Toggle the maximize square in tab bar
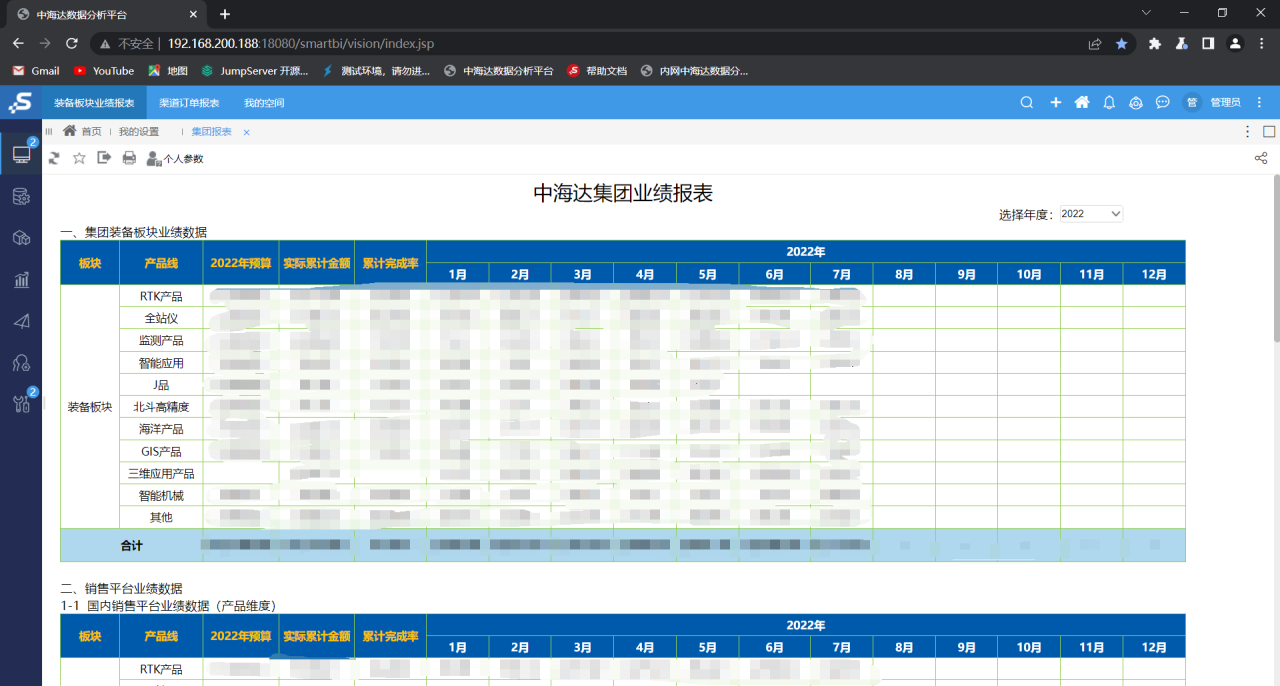 pyautogui.click(x=1269, y=131)
